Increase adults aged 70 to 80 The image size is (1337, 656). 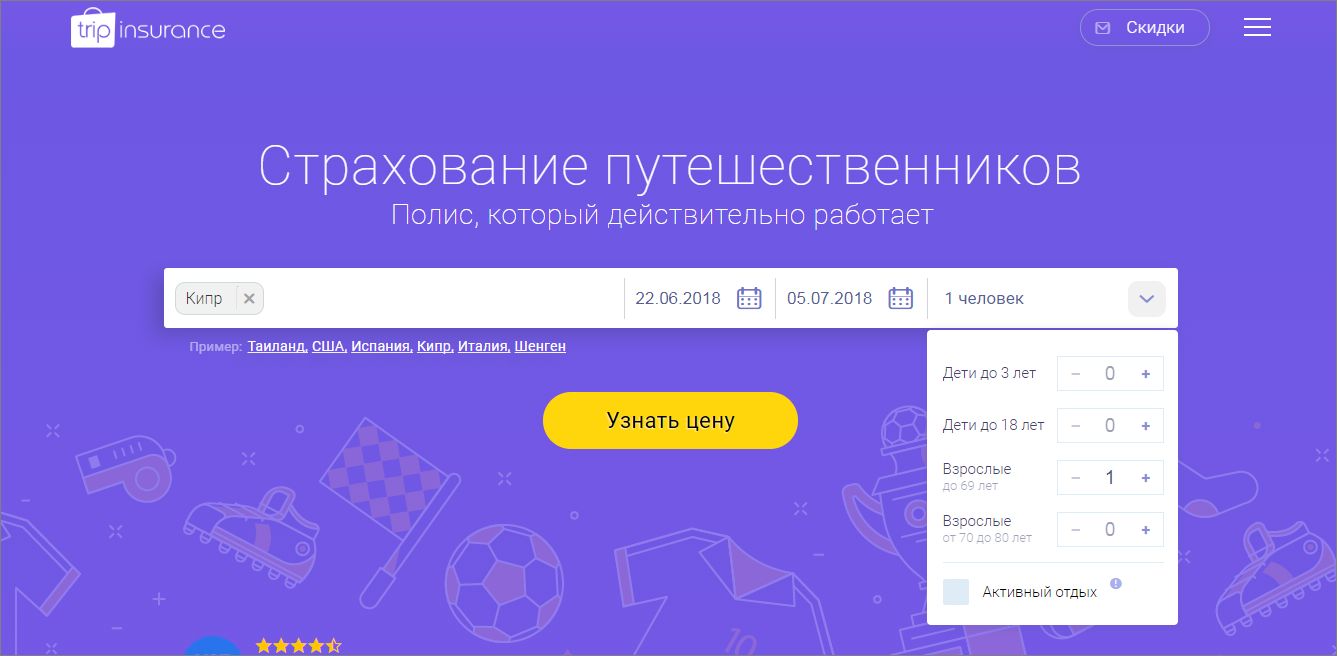[x=1146, y=530]
